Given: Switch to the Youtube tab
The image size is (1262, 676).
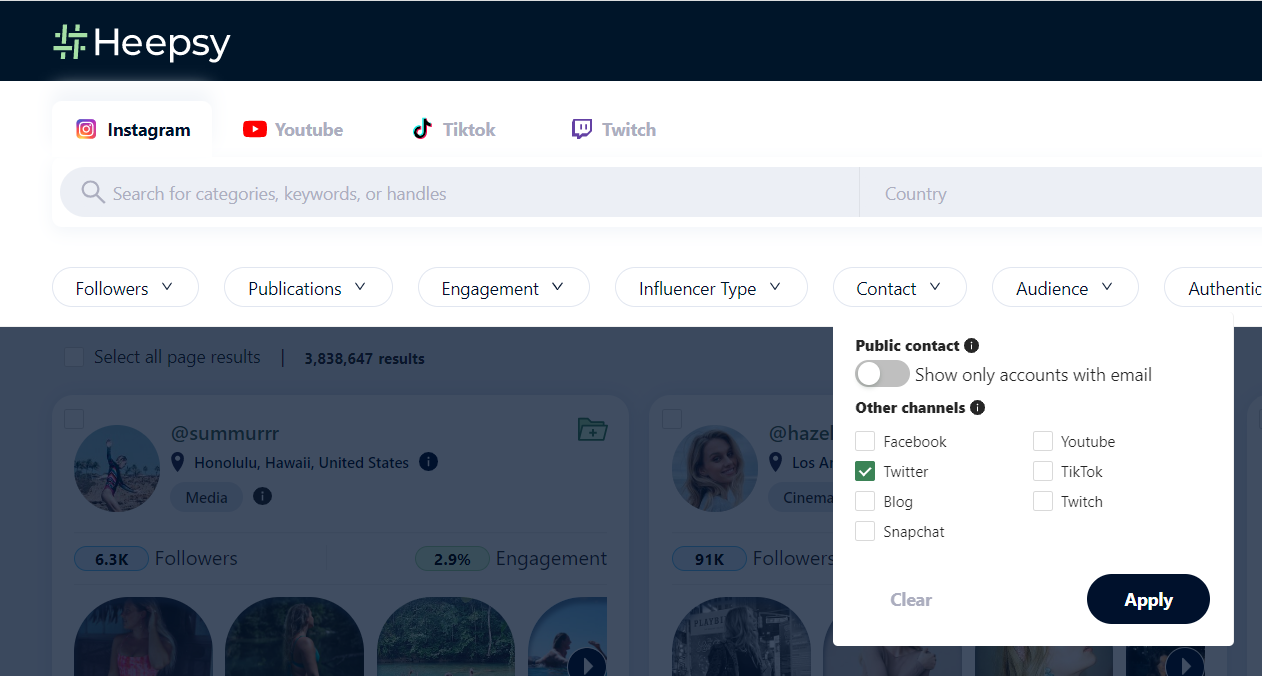Looking at the screenshot, I should [293, 129].
